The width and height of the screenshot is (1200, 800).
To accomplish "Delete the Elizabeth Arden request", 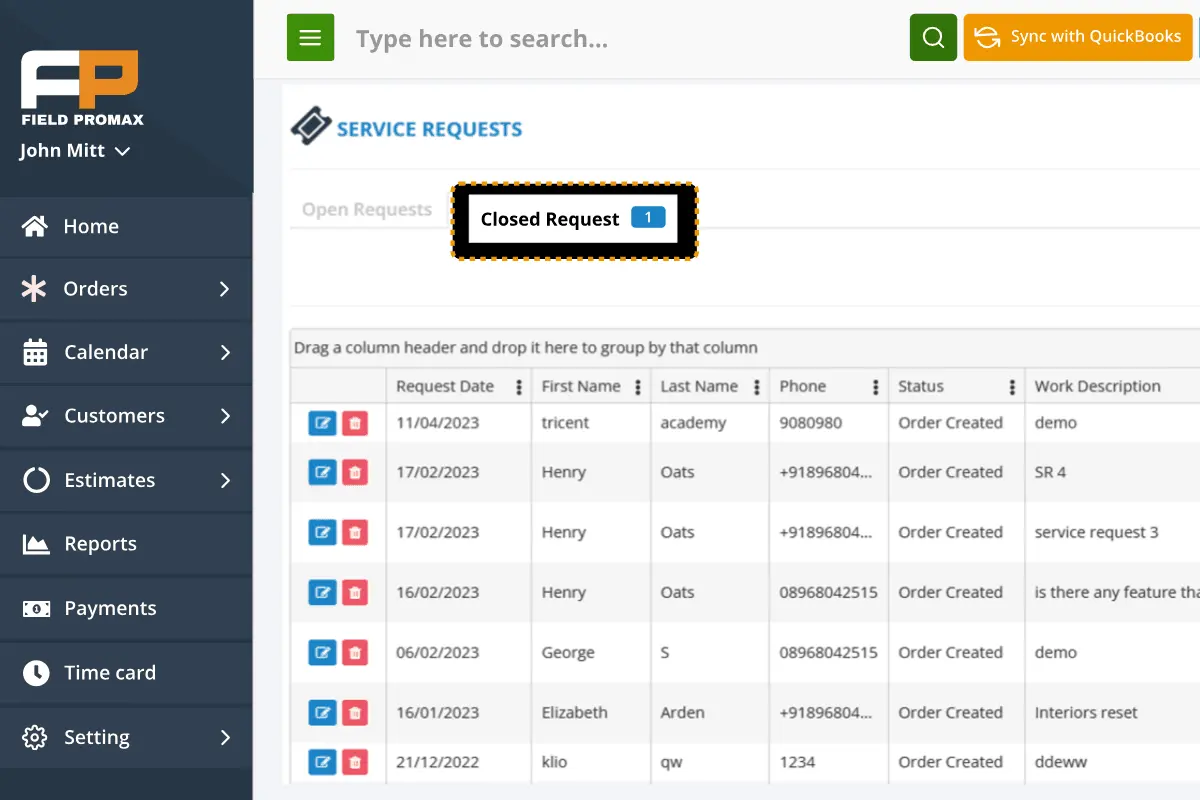I will [x=354, y=713].
